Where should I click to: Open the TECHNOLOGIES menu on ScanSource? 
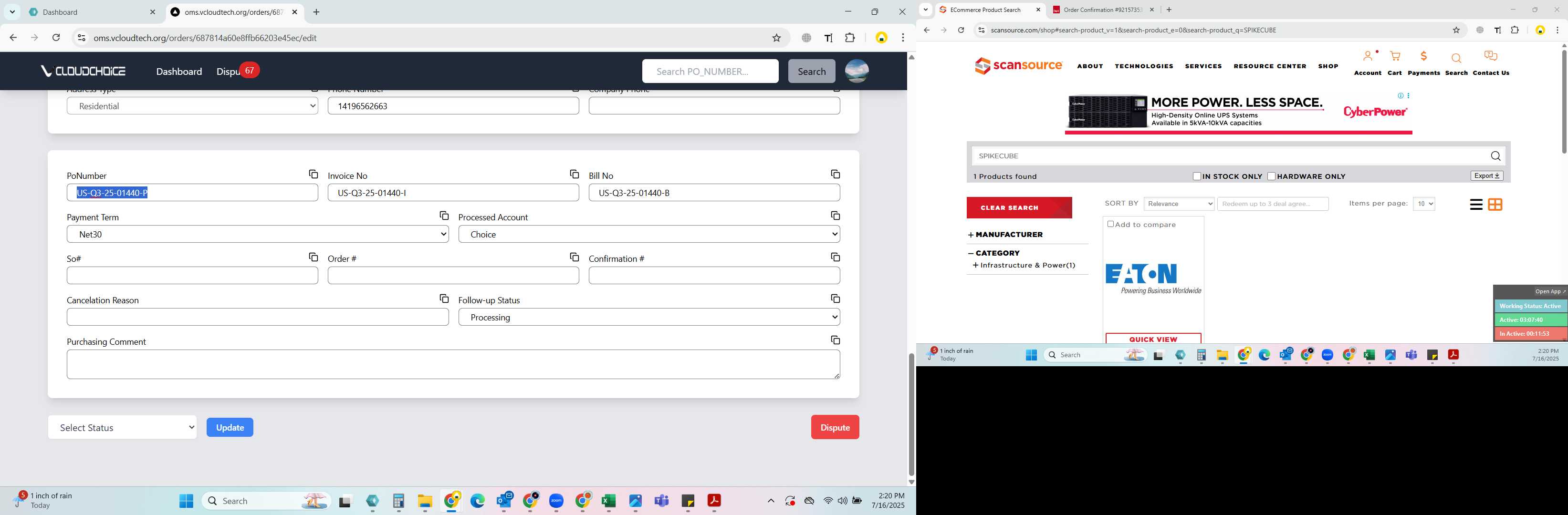click(1144, 66)
